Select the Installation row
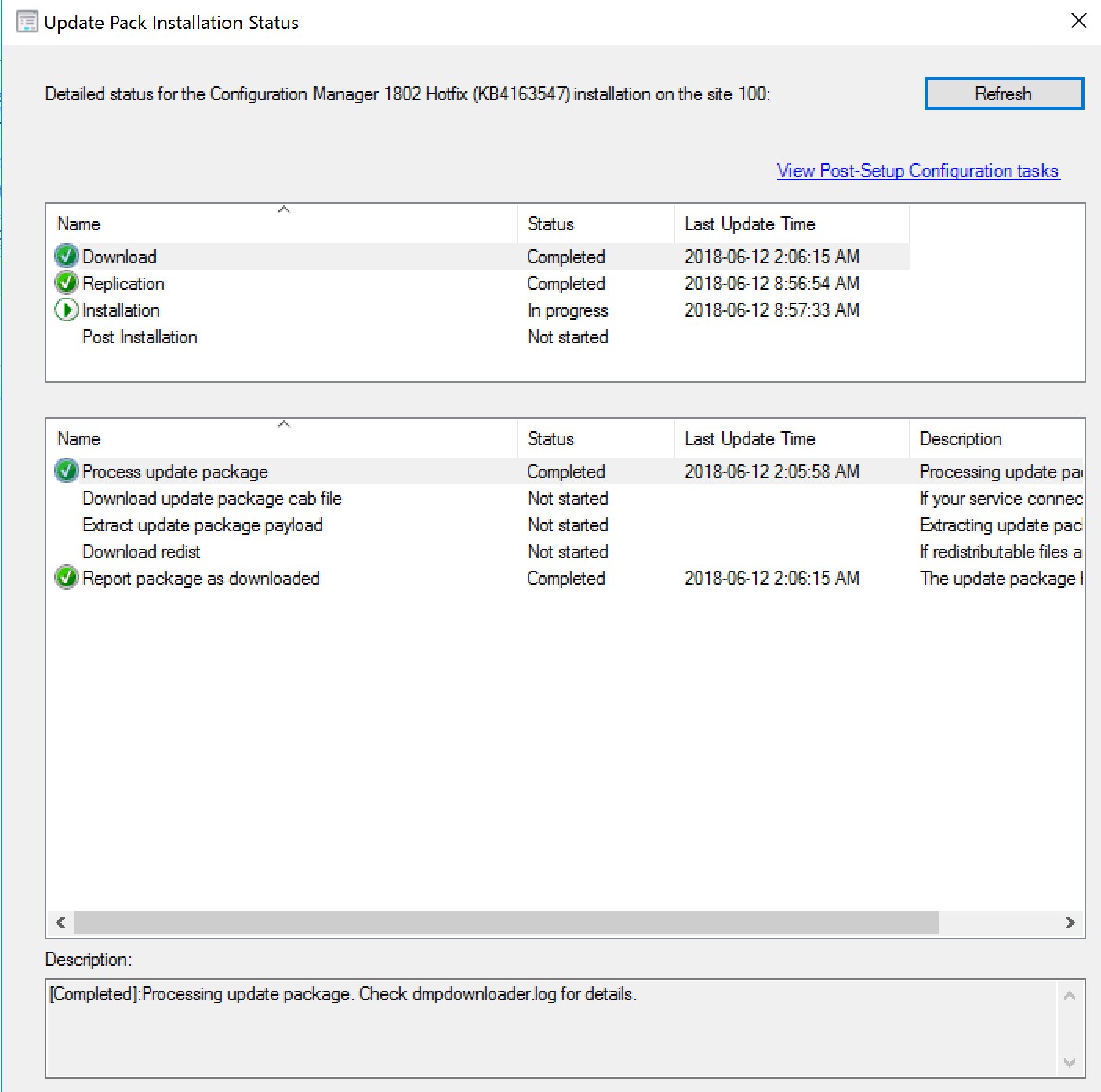Image resolution: width=1101 pixels, height=1092 pixels. click(478, 310)
